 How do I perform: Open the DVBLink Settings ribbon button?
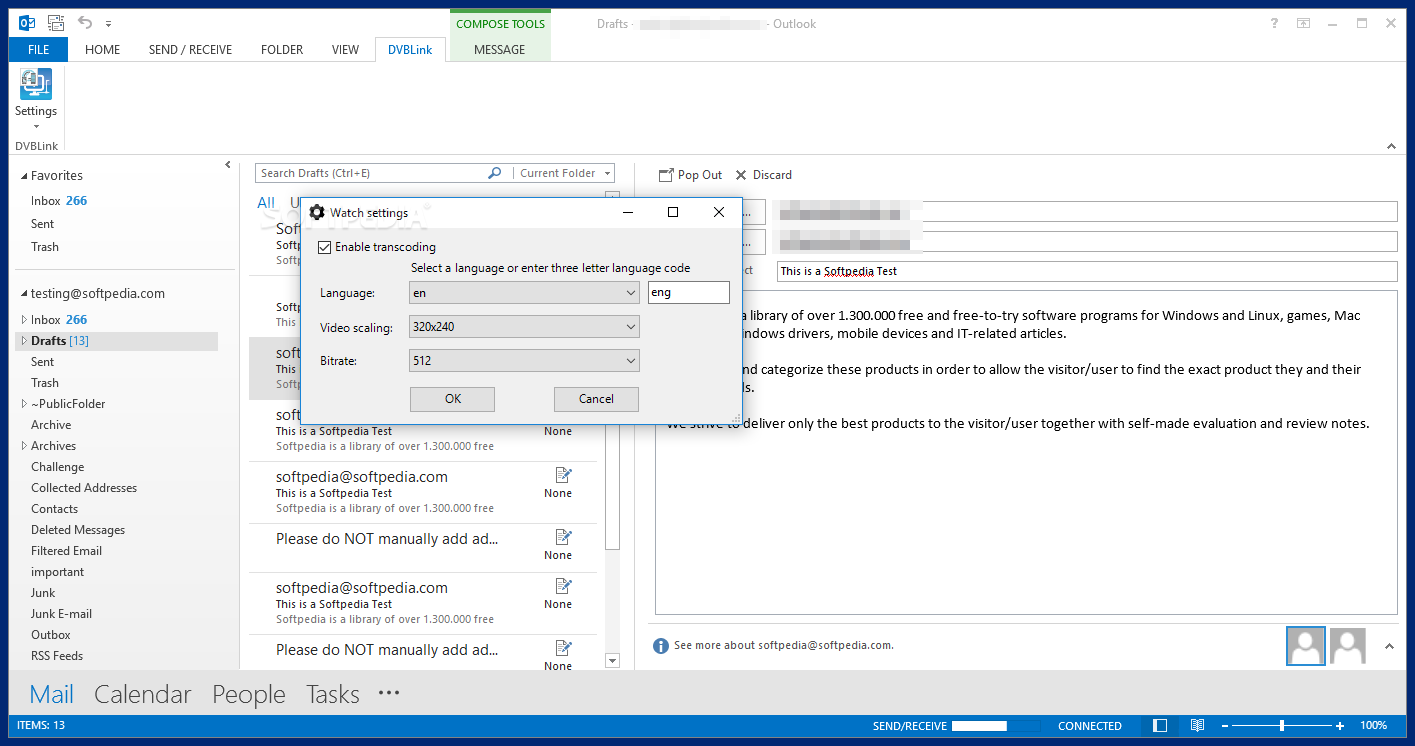coord(36,99)
